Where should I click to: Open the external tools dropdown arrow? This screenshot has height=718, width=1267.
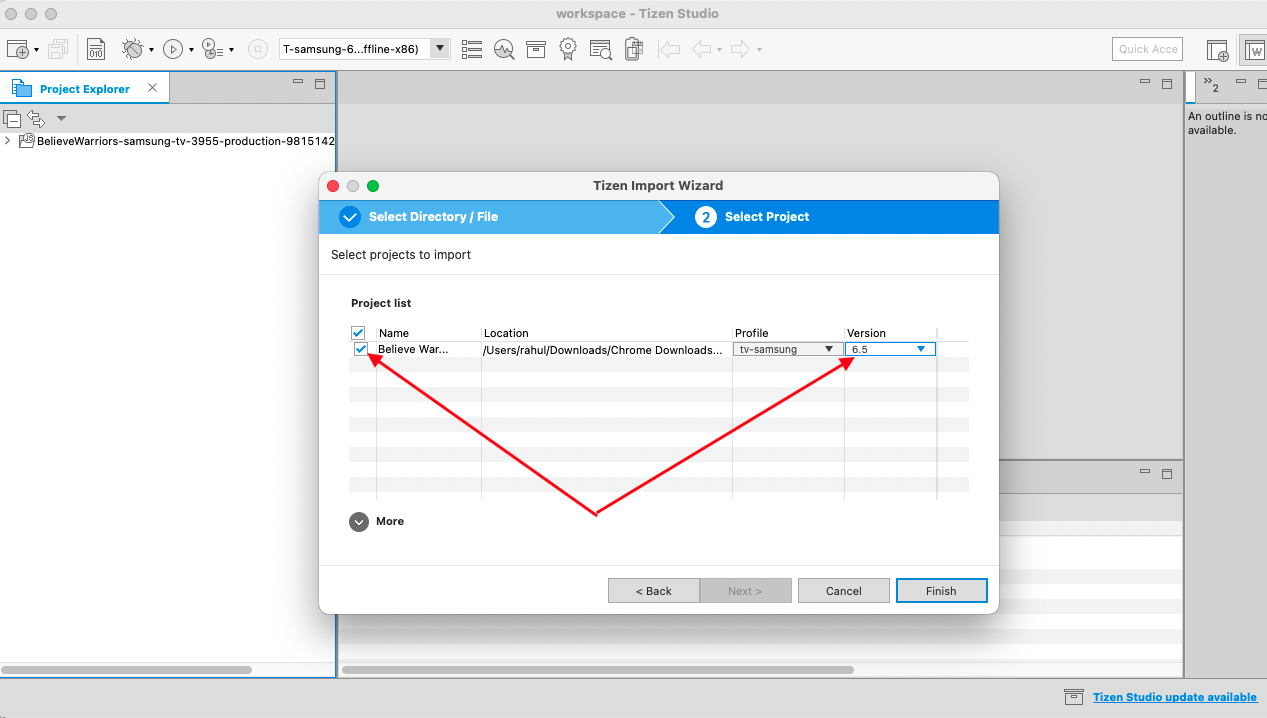231,50
